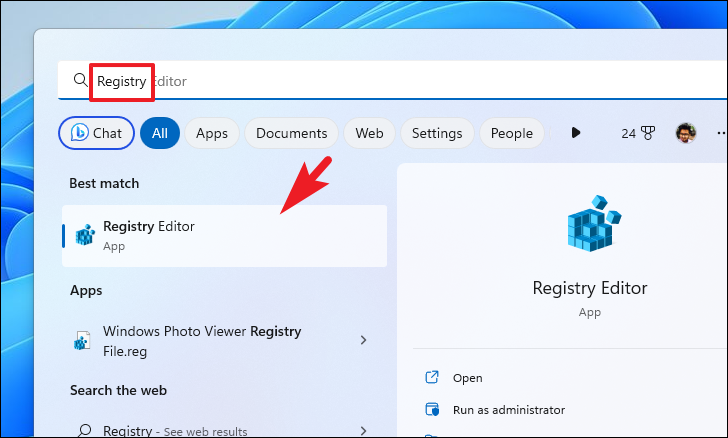Select the All filter tab
The width and height of the screenshot is (728, 438).
pyautogui.click(x=160, y=133)
